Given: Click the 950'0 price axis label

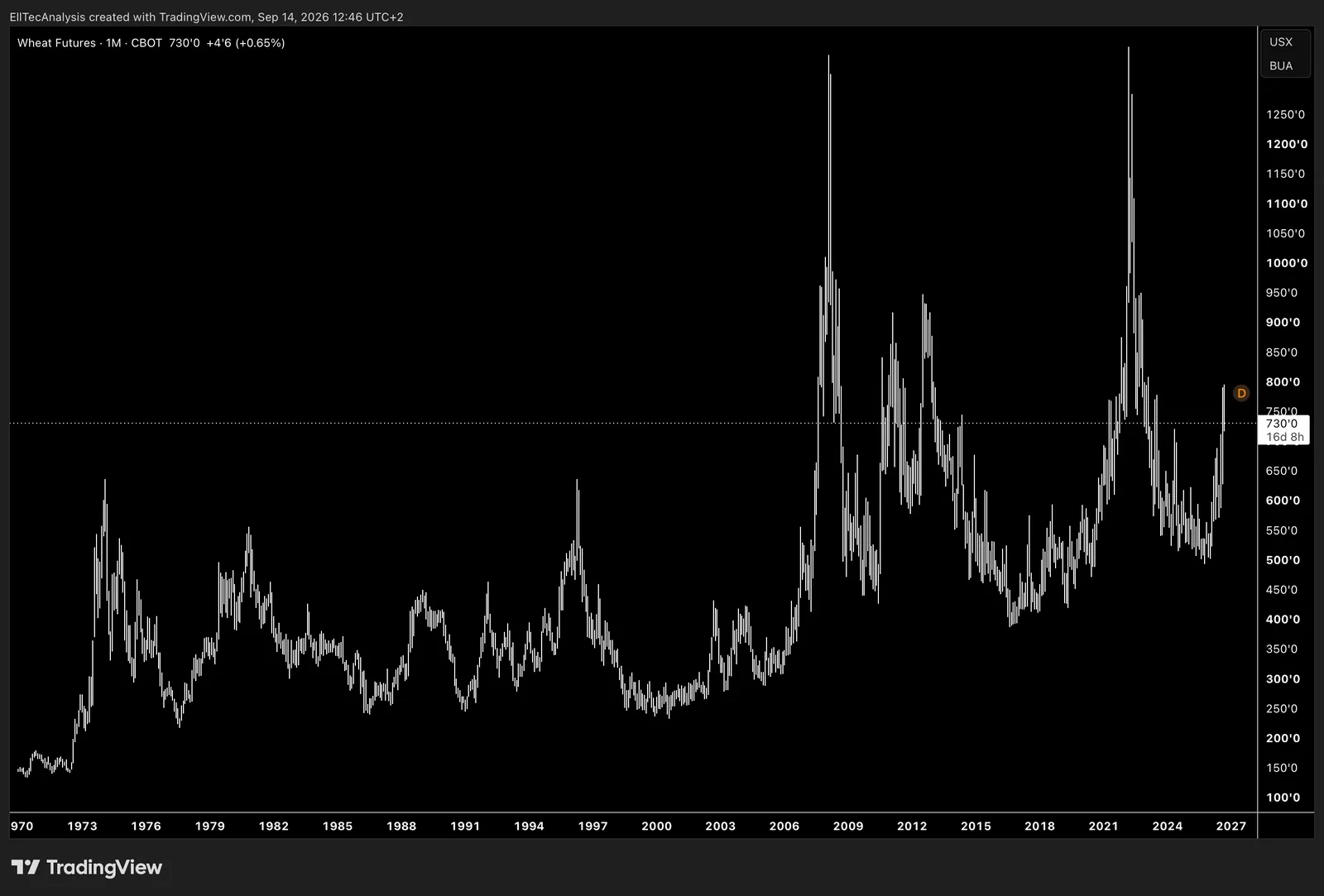Looking at the screenshot, I should pos(1282,293).
